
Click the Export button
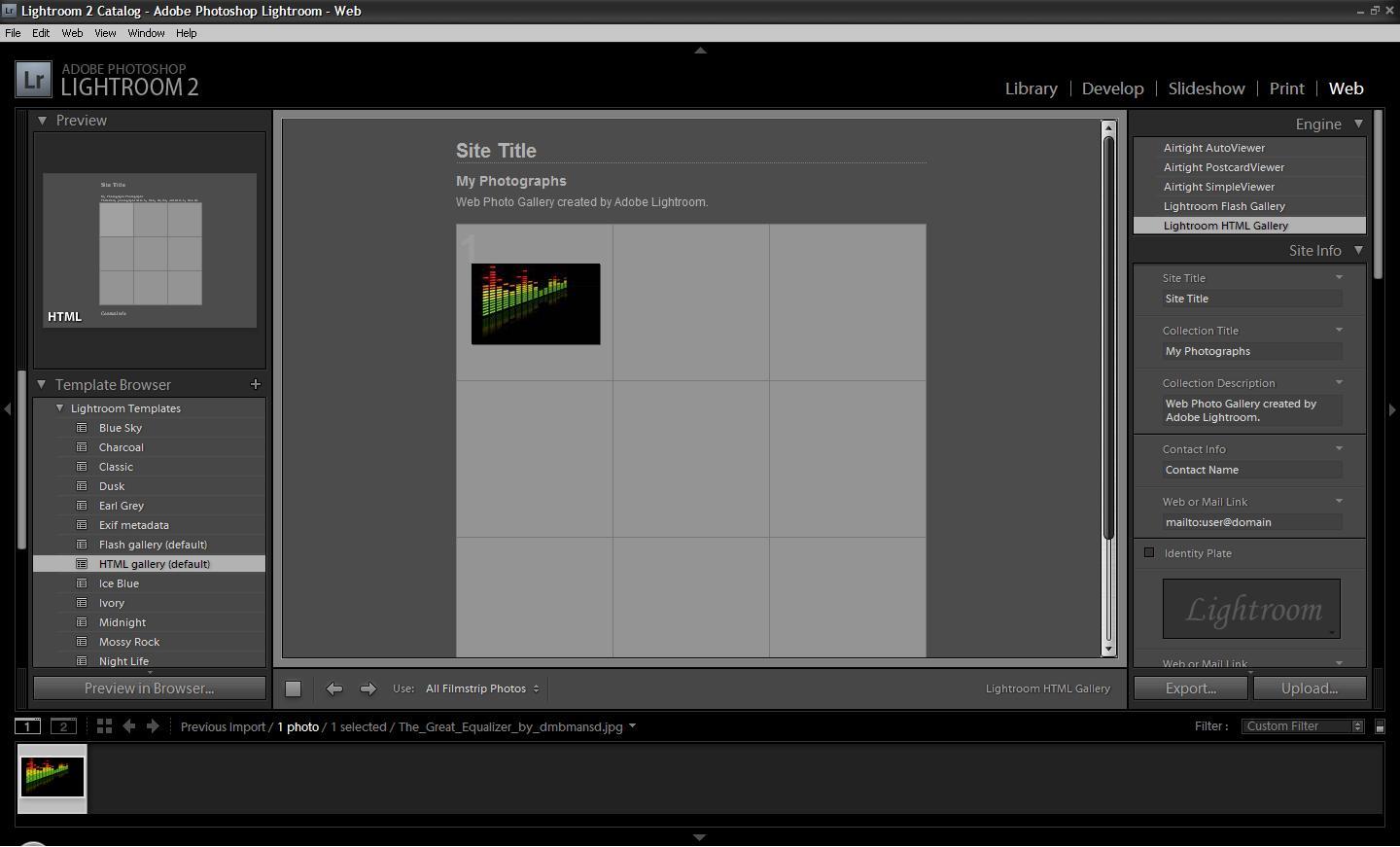pyautogui.click(x=1191, y=688)
